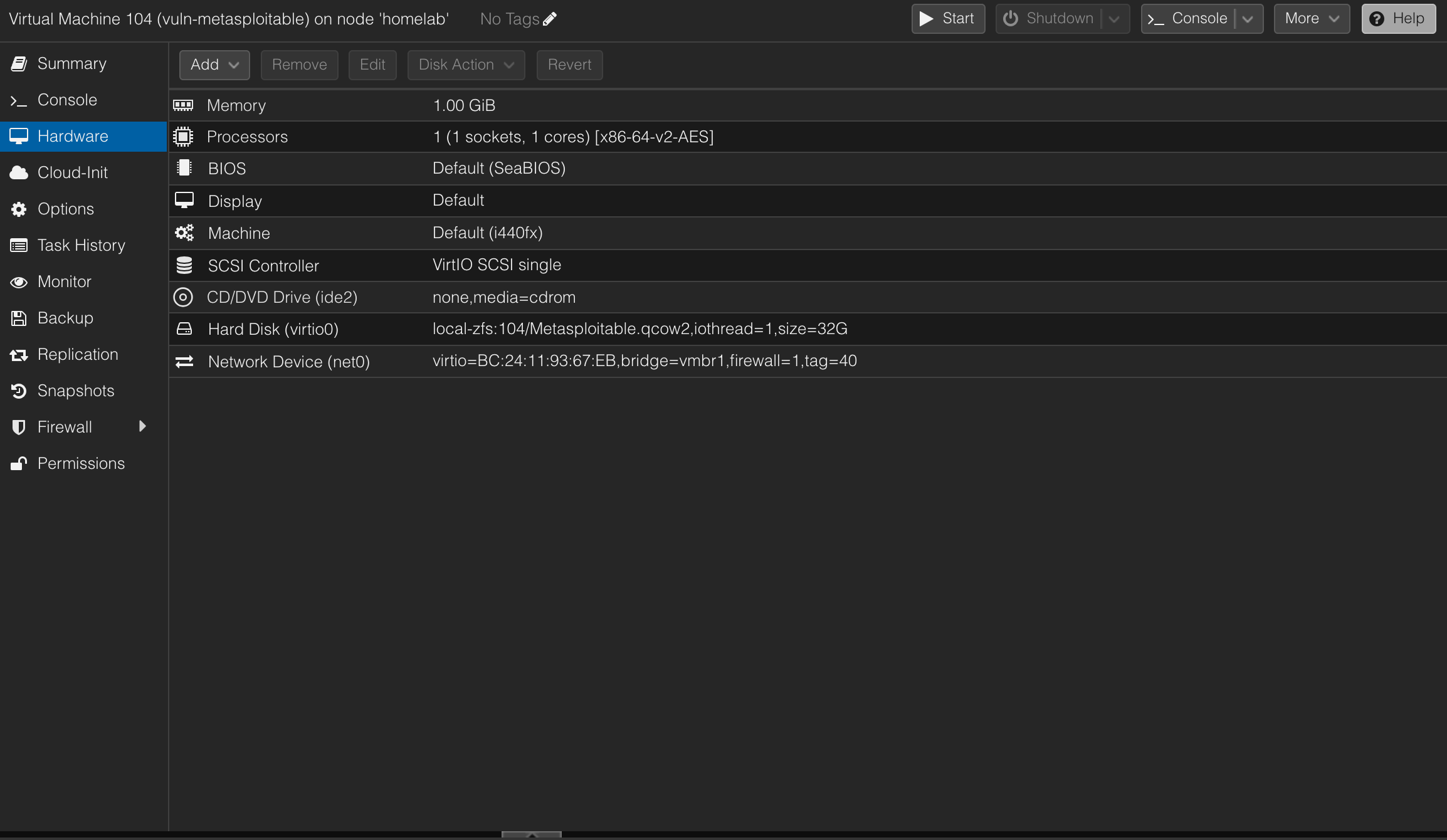Click the Remove hardware button
Screen dimensions: 1447x840
(x=300, y=65)
